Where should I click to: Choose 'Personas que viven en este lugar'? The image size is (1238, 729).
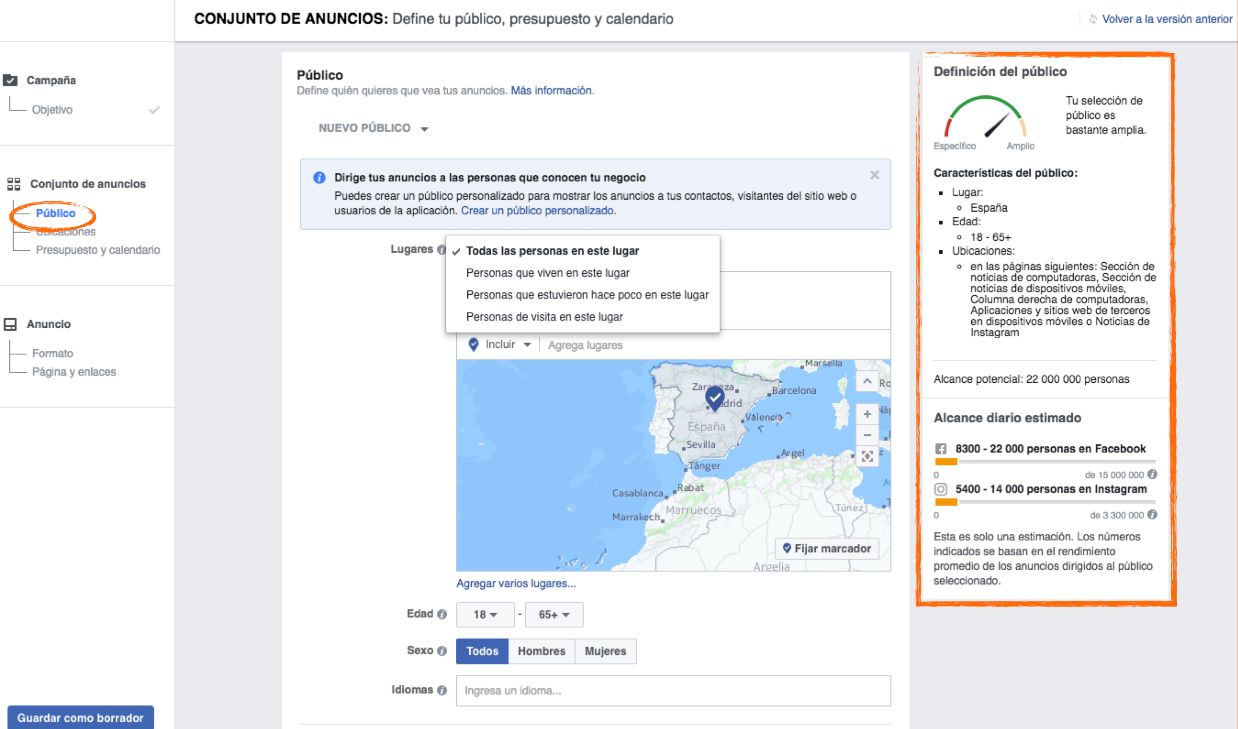[547, 273]
